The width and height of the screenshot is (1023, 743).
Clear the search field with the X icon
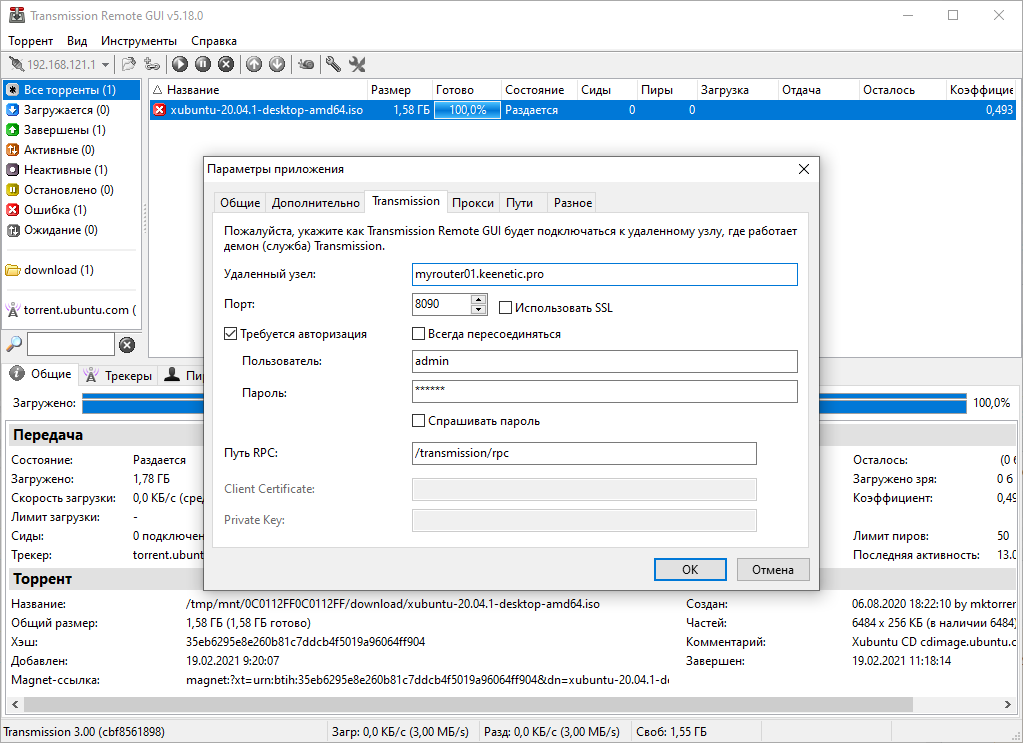pyautogui.click(x=127, y=345)
